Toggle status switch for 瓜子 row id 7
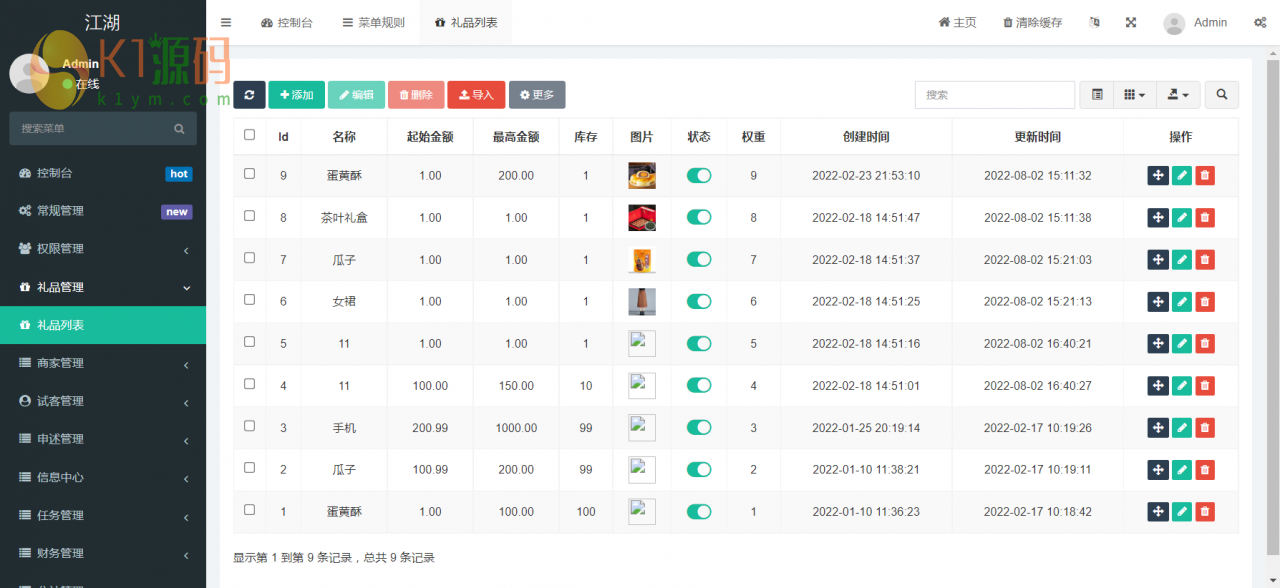 point(699,260)
